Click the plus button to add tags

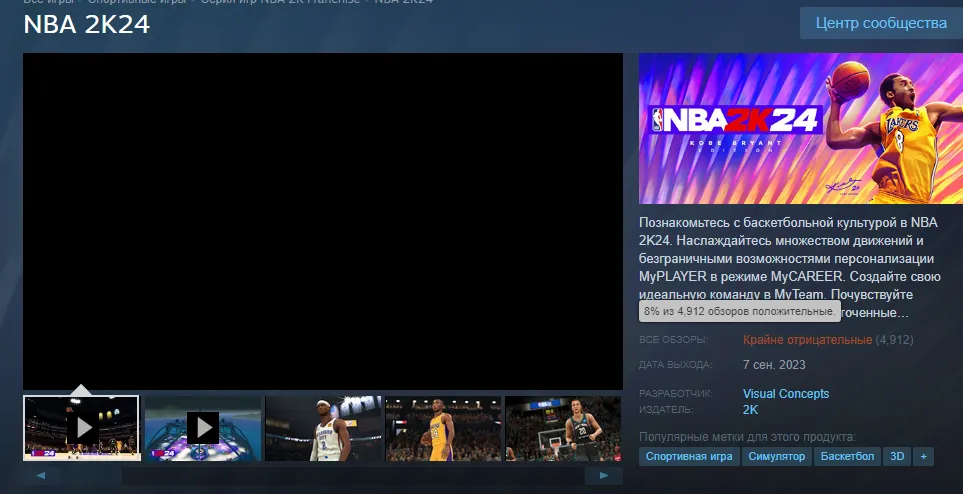click(923, 457)
